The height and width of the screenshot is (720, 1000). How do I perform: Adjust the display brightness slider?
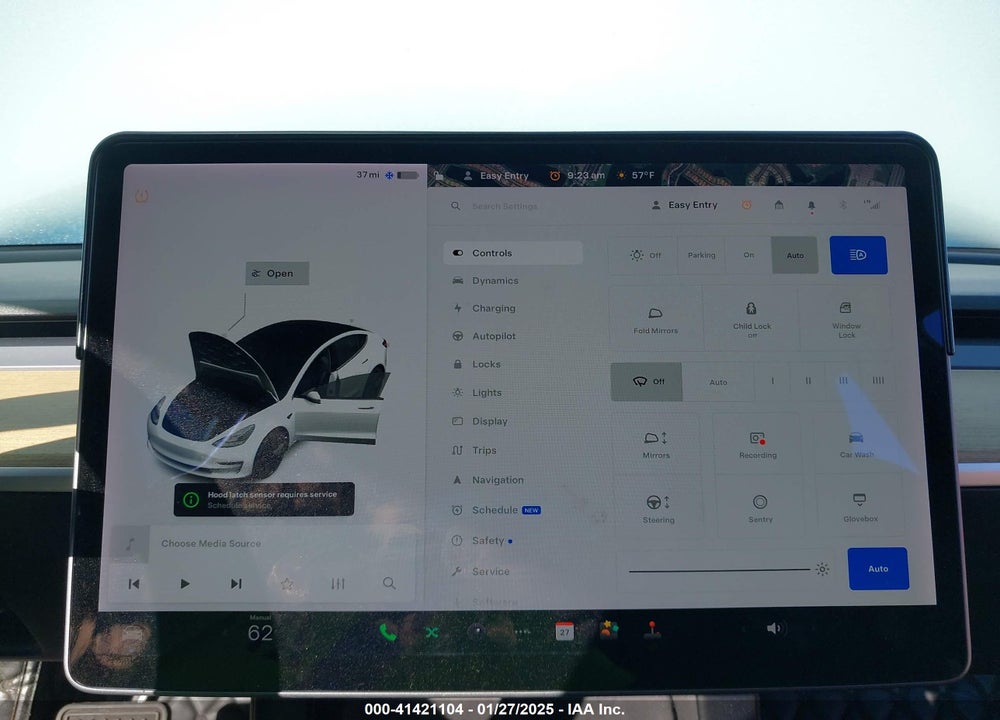[x=719, y=570]
